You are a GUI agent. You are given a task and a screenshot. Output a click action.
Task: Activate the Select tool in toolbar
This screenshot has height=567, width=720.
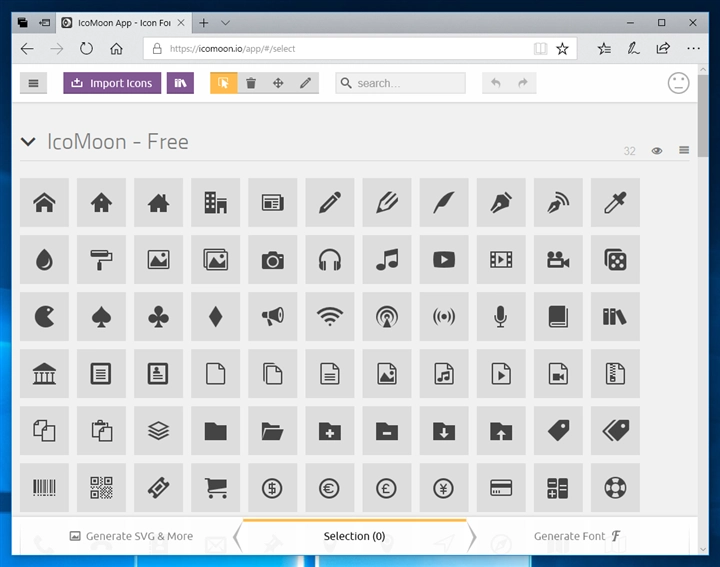[x=224, y=83]
